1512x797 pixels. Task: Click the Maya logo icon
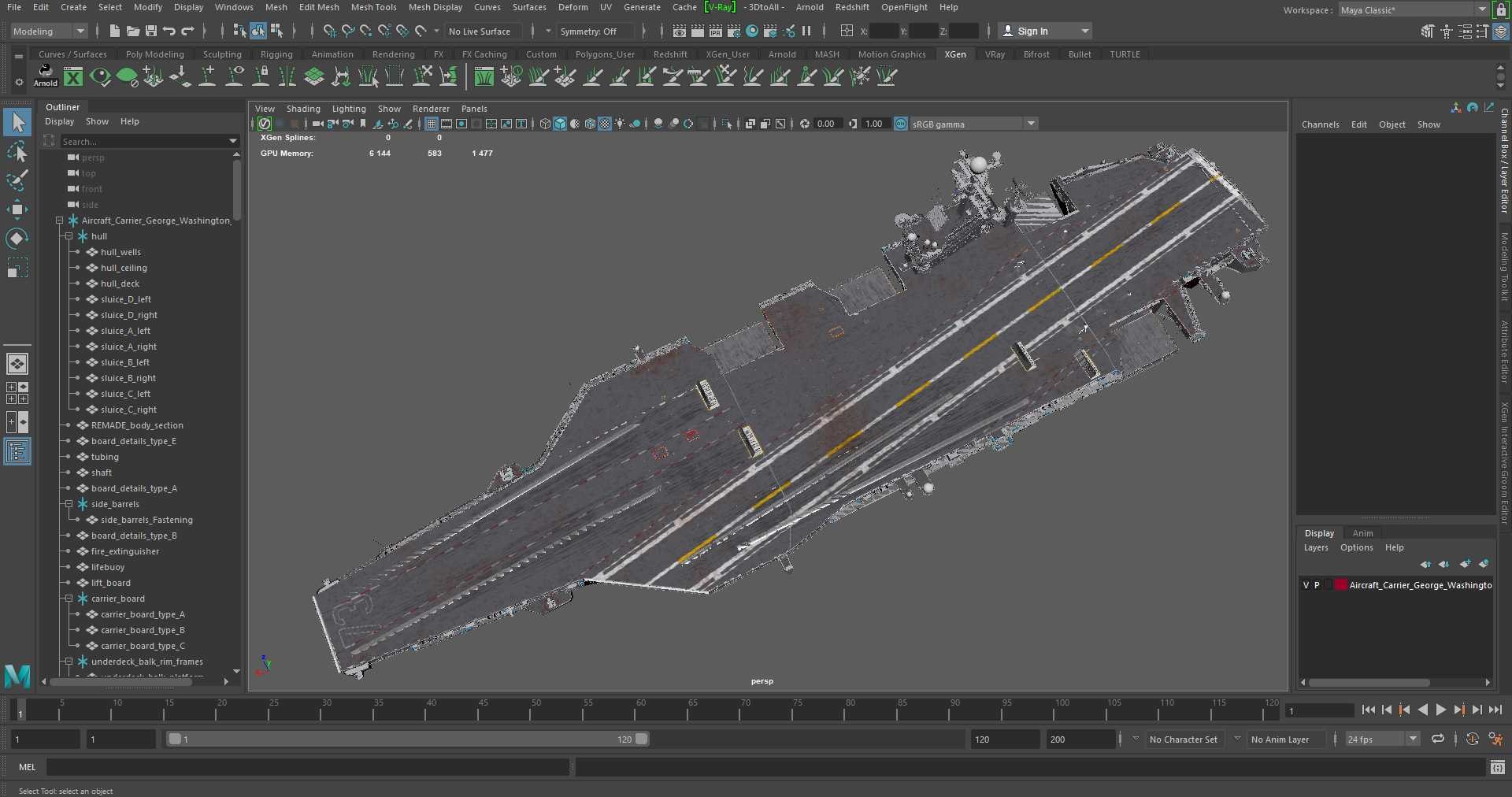point(17,676)
